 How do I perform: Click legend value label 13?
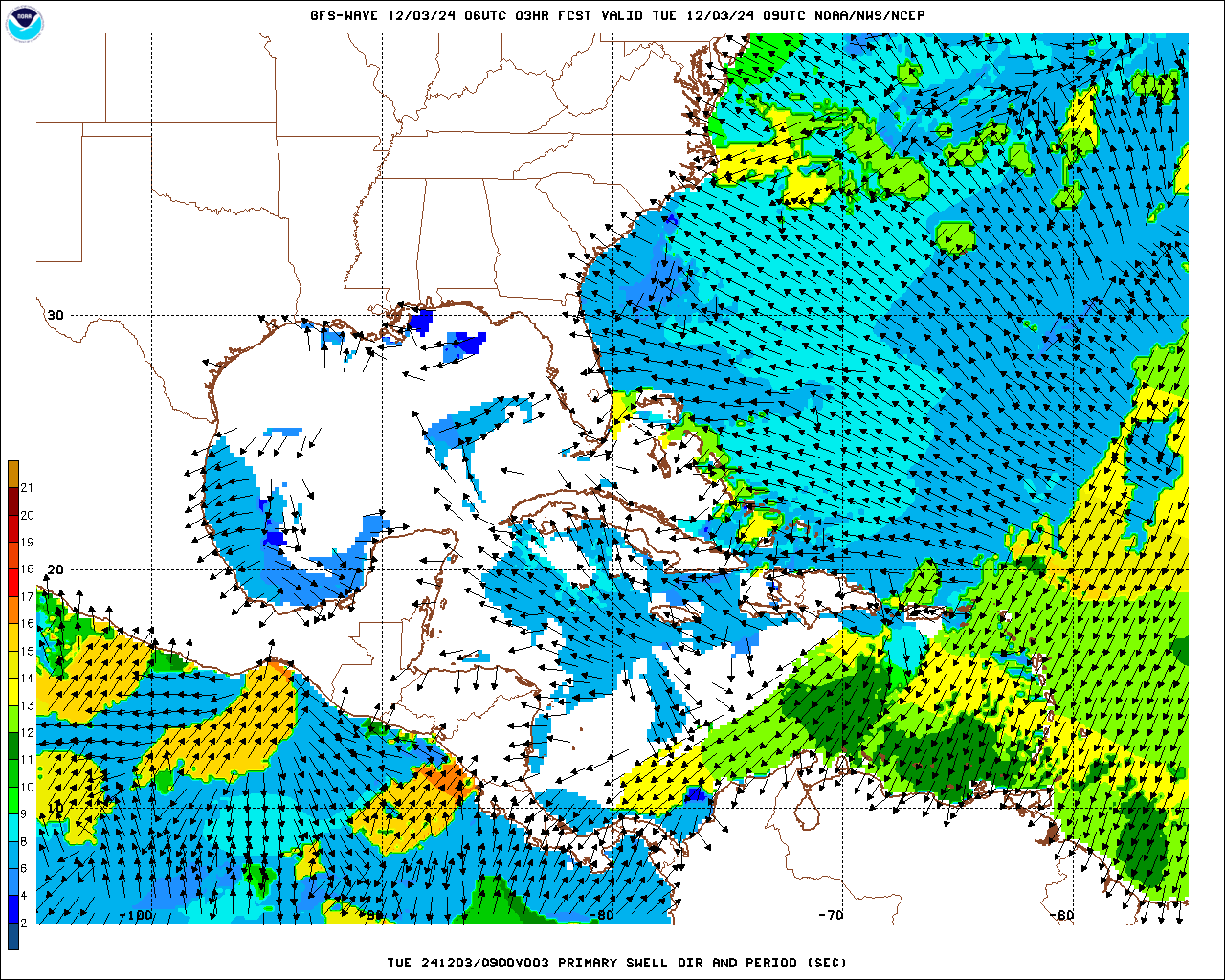pyautogui.click(x=27, y=706)
